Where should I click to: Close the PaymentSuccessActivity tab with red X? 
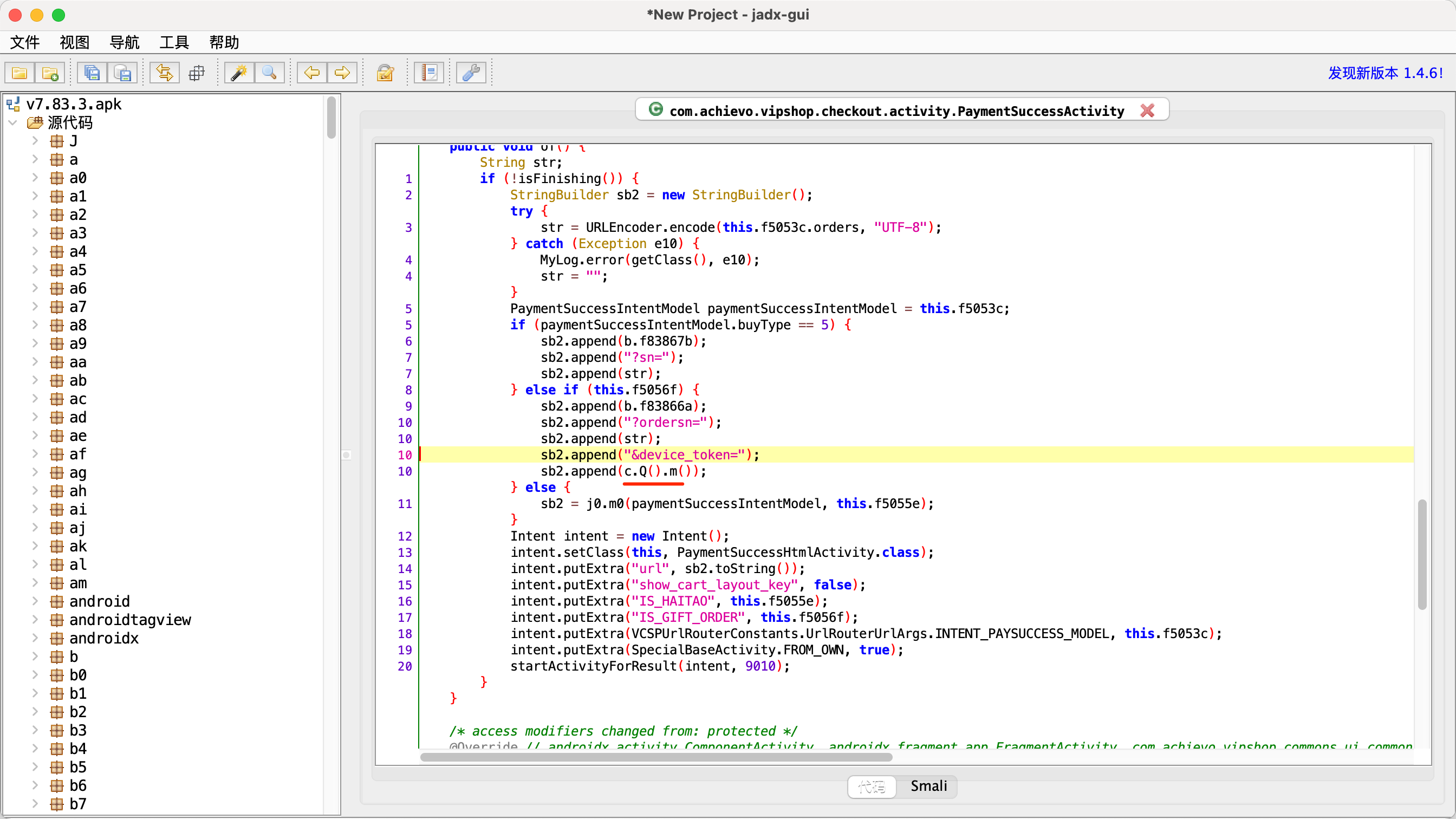pyautogui.click(x=1147, y=111)
